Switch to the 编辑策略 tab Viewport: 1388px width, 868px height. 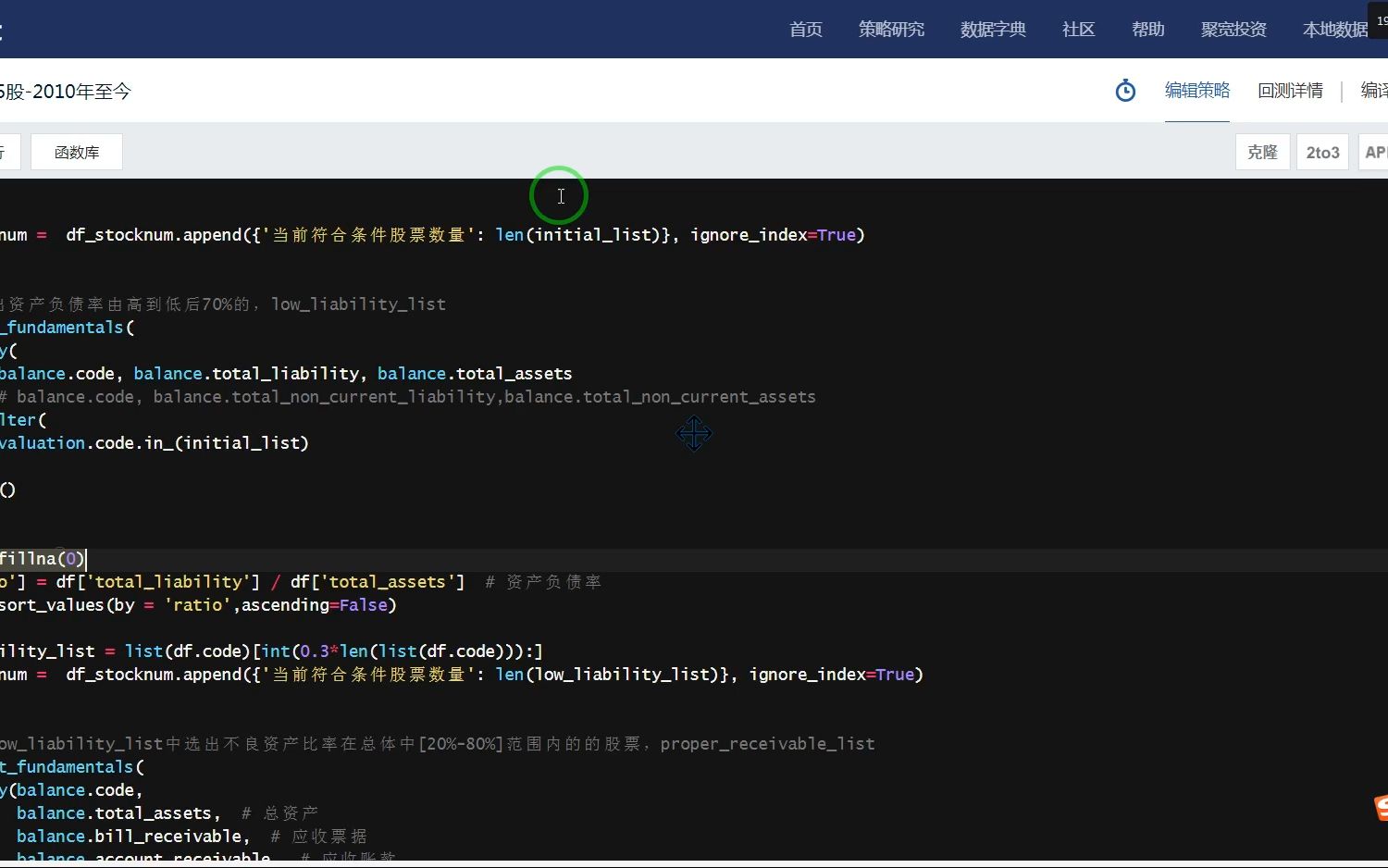point(1197,90)
